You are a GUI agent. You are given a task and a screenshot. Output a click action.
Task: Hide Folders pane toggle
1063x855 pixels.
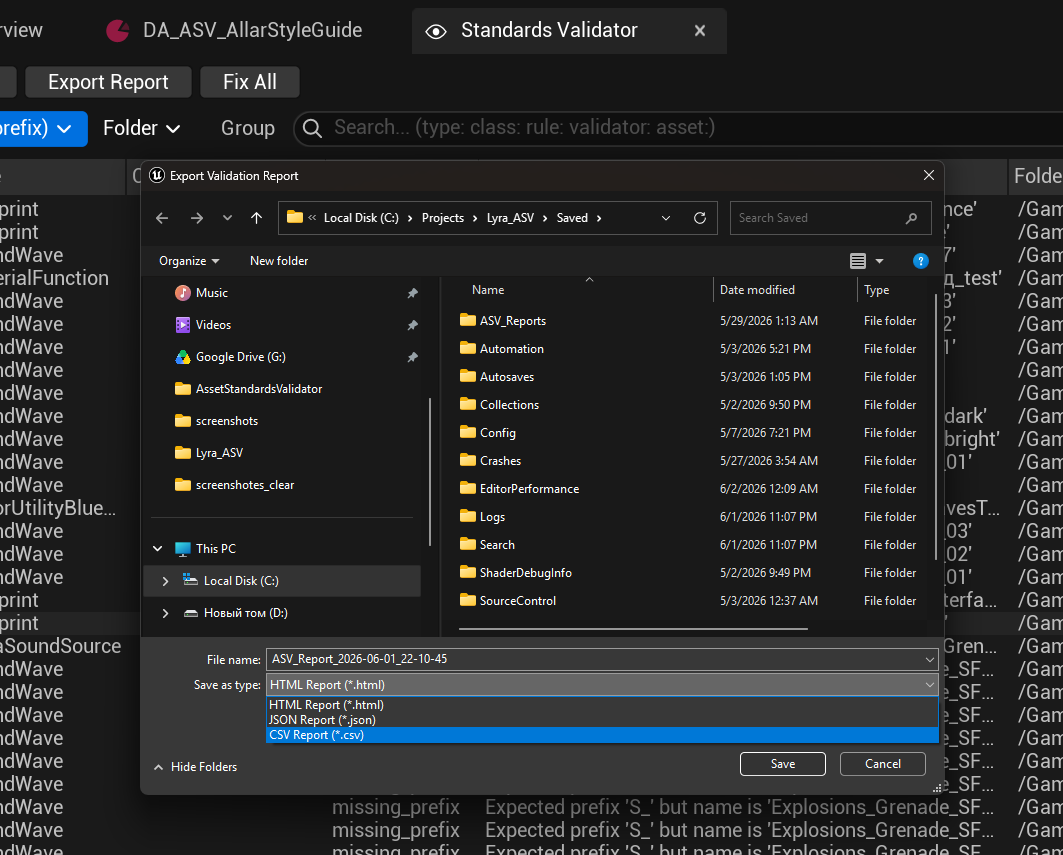click(195, 767)
